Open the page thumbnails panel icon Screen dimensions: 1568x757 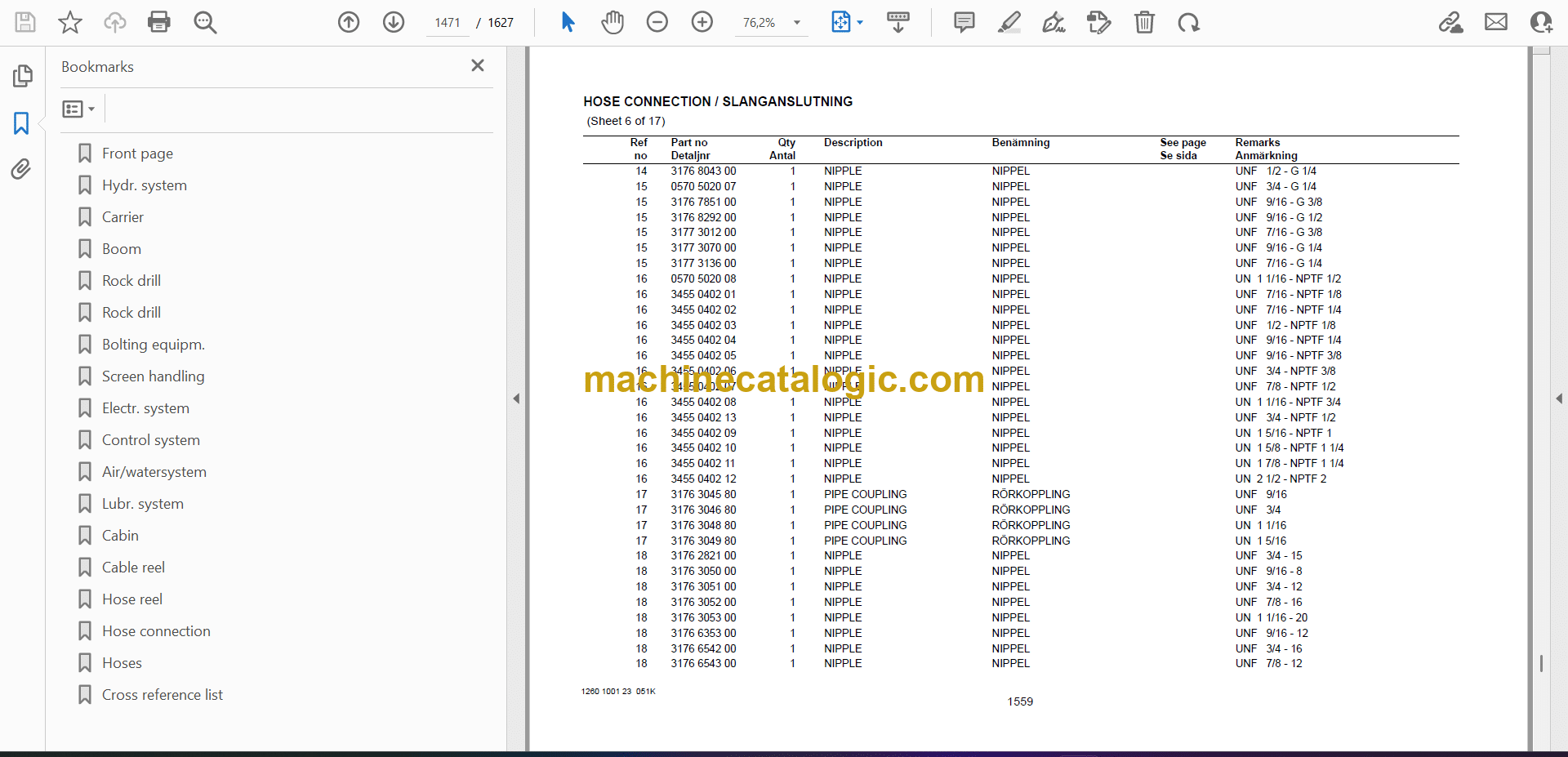click(22, 76)
